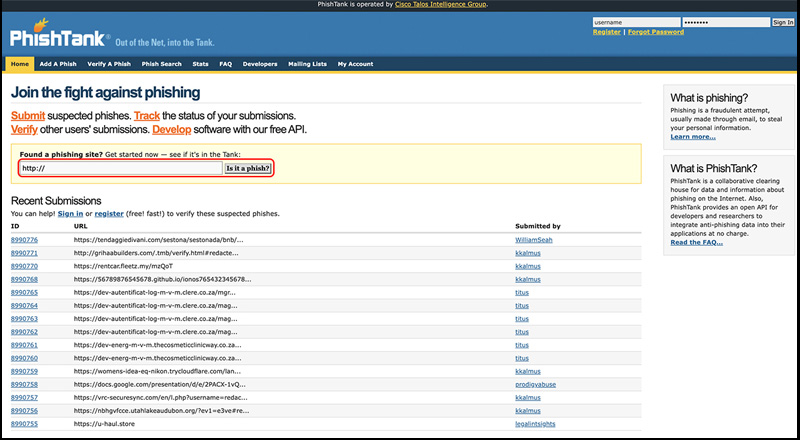Follow Cisco Talos Intelligence Group link

pos(441,4)
